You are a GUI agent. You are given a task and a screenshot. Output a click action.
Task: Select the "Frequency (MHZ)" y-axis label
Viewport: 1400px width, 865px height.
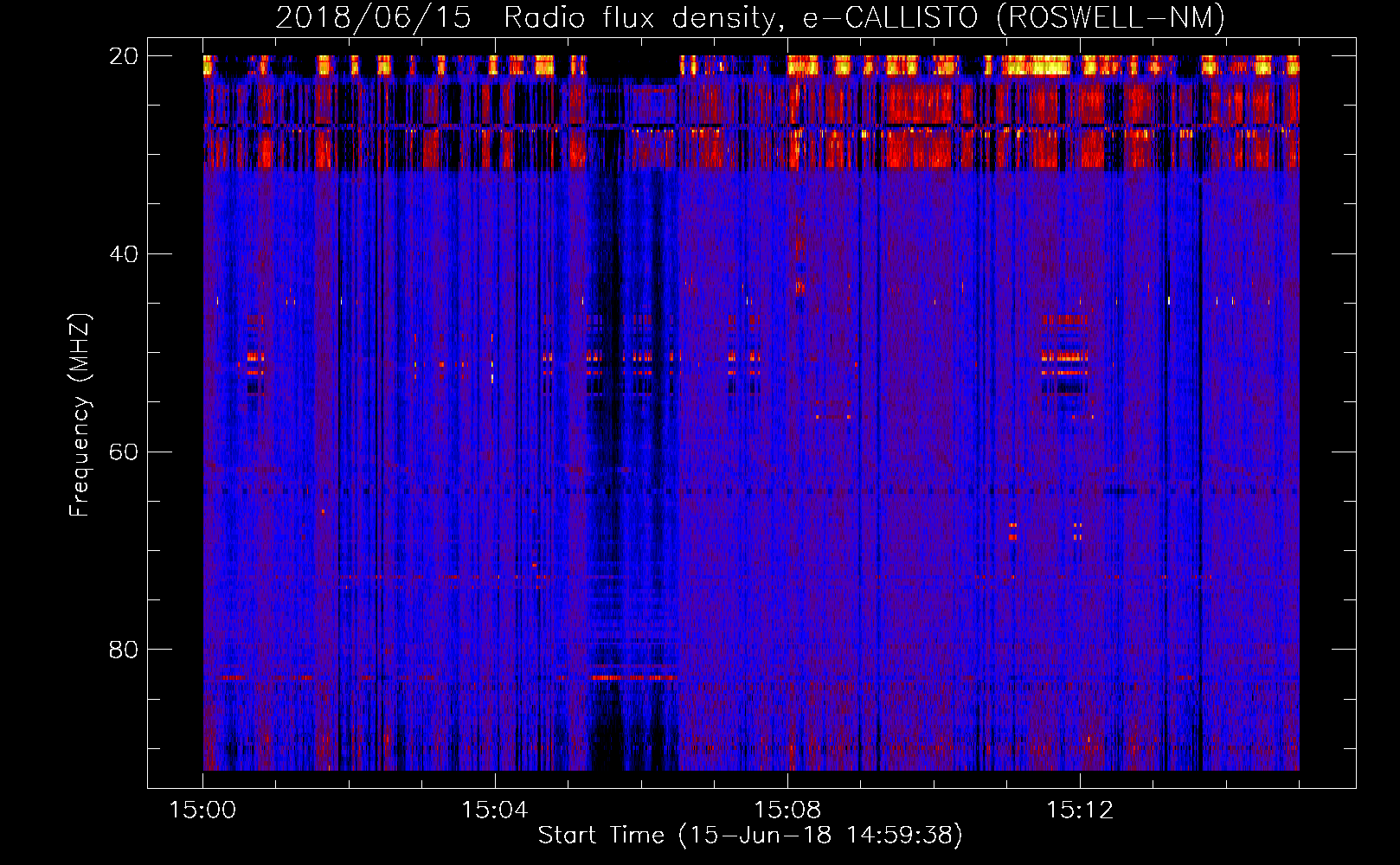coord(80,414)
